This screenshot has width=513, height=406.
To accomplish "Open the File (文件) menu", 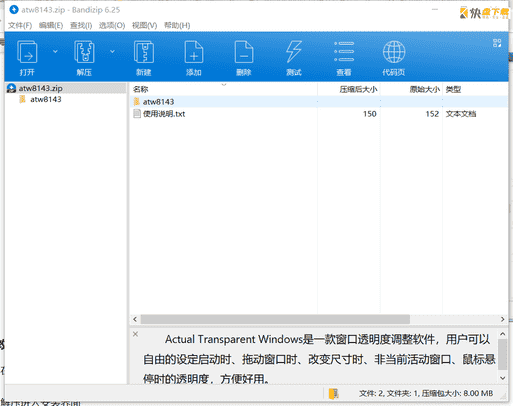I will (x=20, y=25).
